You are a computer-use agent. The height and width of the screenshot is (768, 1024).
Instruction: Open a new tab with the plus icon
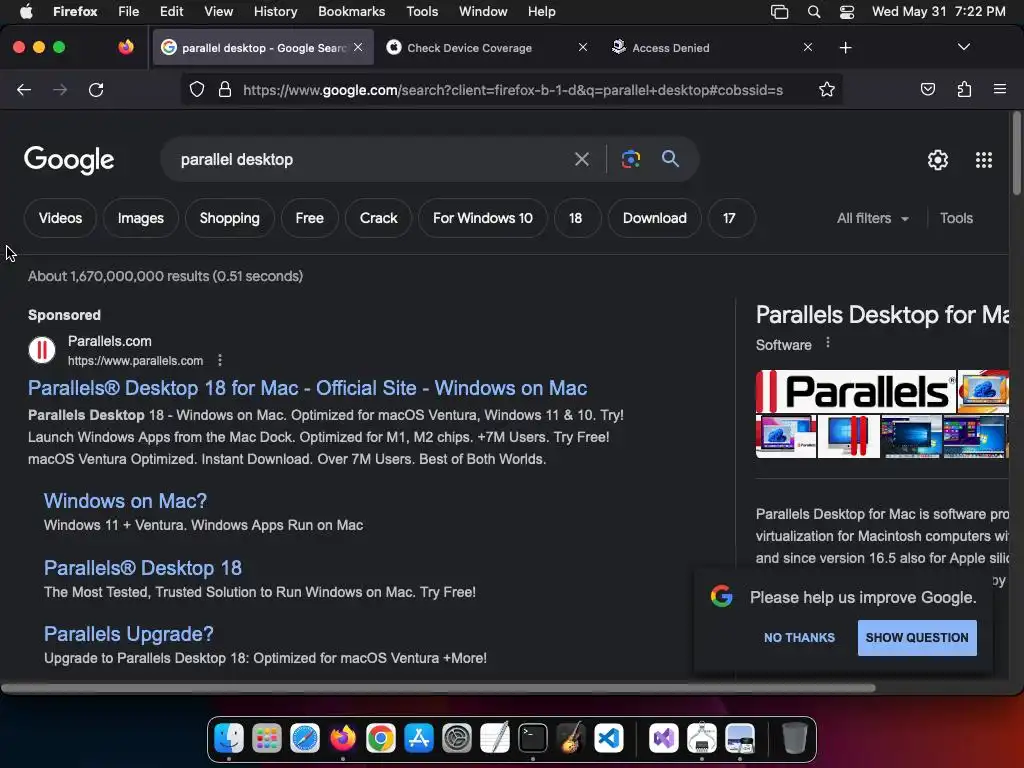(x=845, y=48)
